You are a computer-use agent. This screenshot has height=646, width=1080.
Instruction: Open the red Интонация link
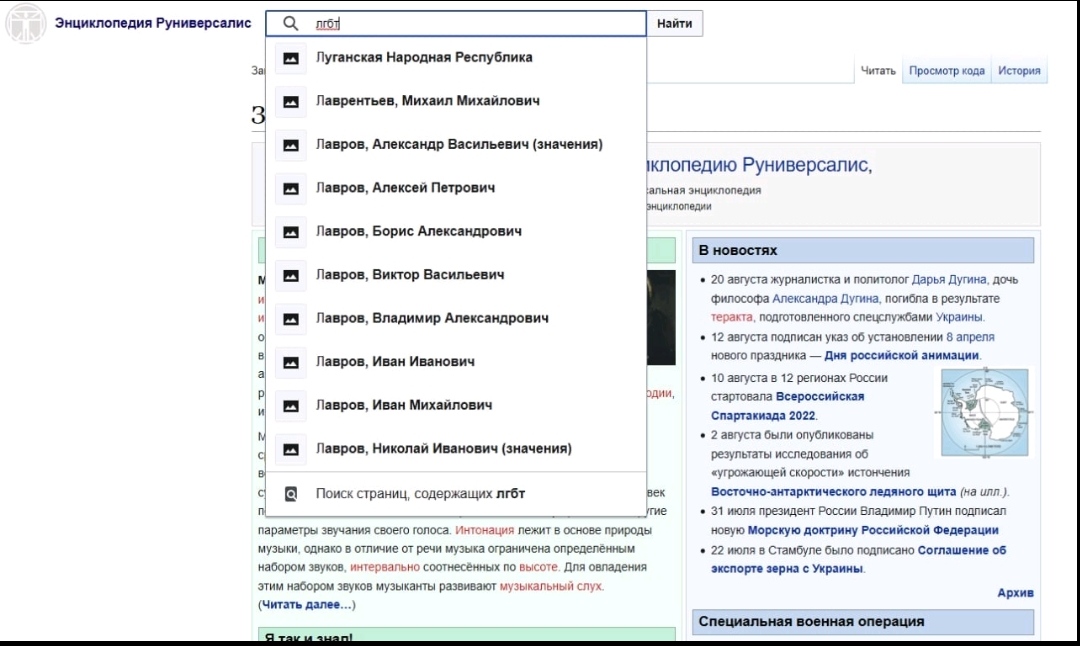coord(484,530)
